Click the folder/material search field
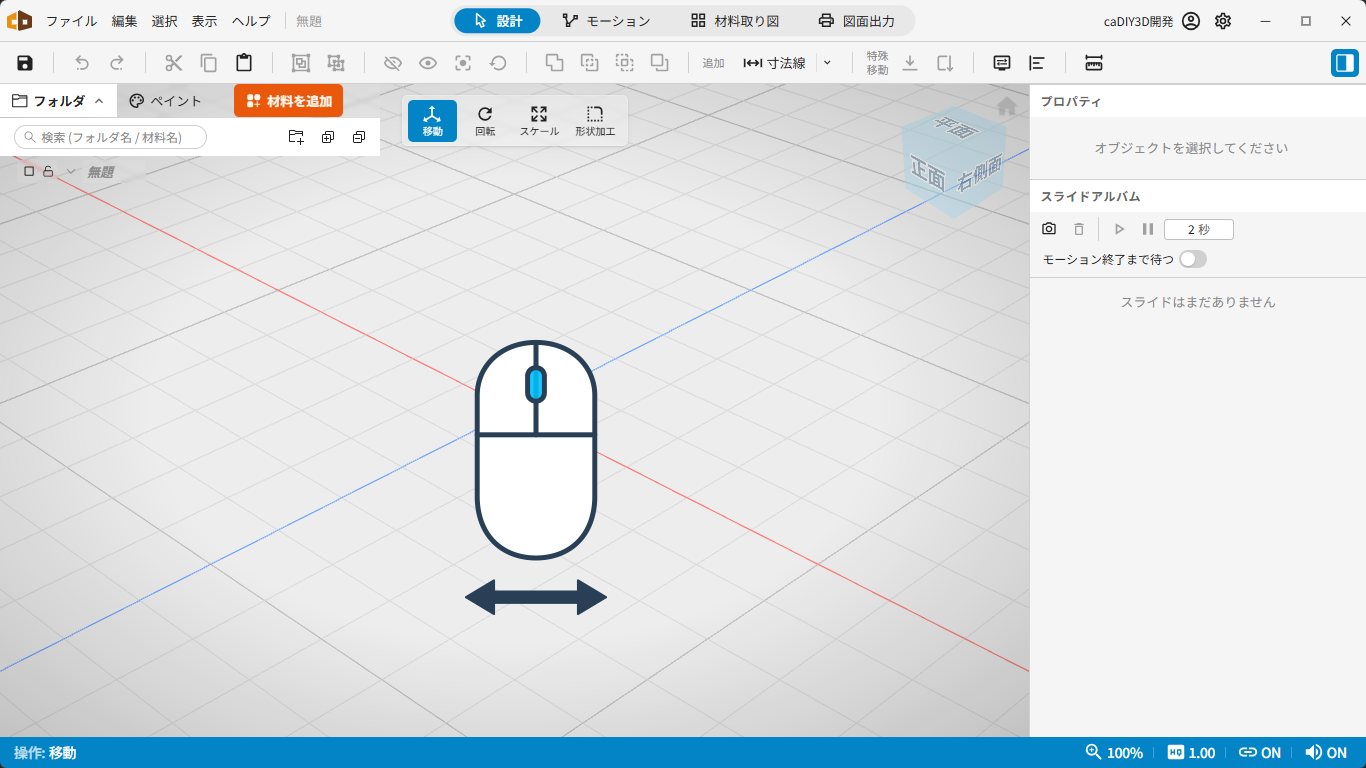Viewport: 1366px width, 768px height. point(111,137)
